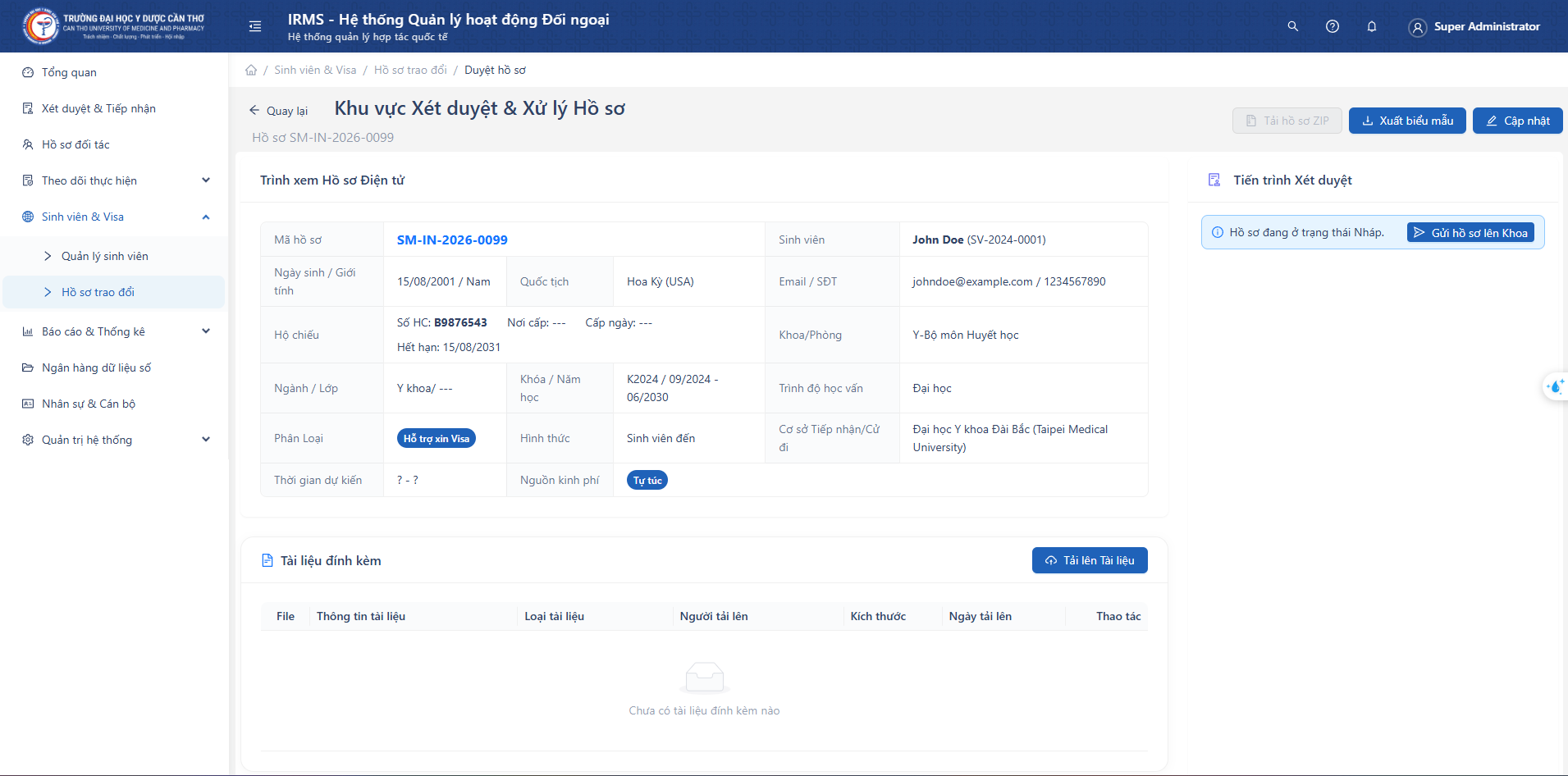Screen dimensions: 1568x776
Task: Click the Nhân sự & Cán bộ icon
Action: tap(28, 404)
